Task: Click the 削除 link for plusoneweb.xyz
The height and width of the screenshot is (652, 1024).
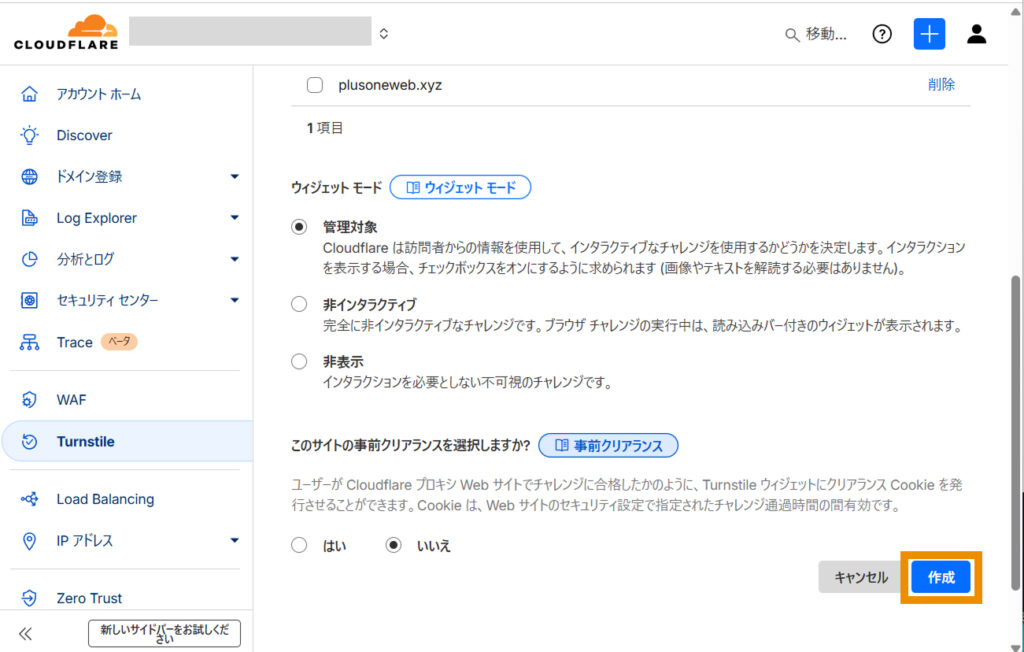Action: click(x=941, y=85)
